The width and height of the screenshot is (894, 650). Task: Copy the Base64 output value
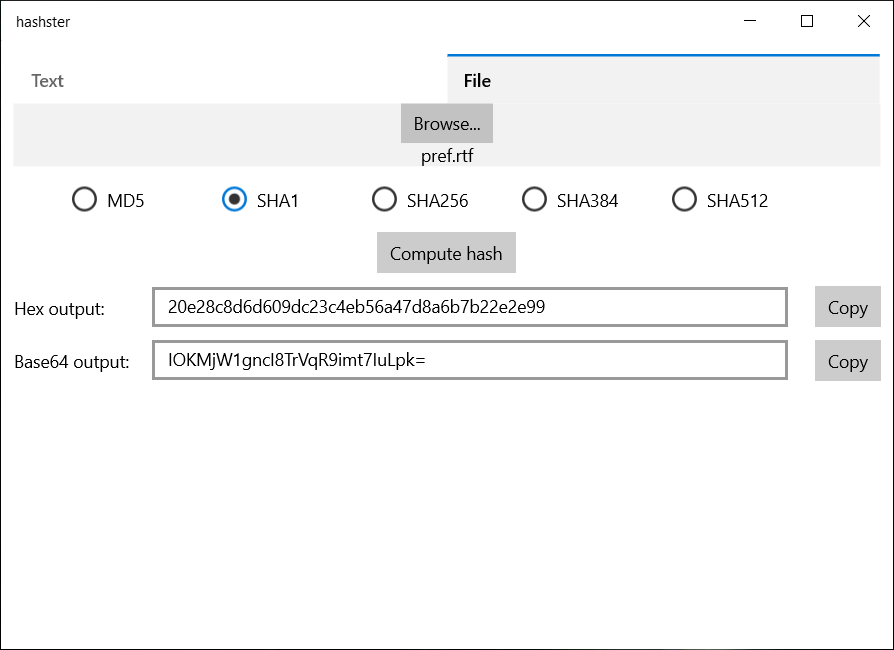pos(847,361)
